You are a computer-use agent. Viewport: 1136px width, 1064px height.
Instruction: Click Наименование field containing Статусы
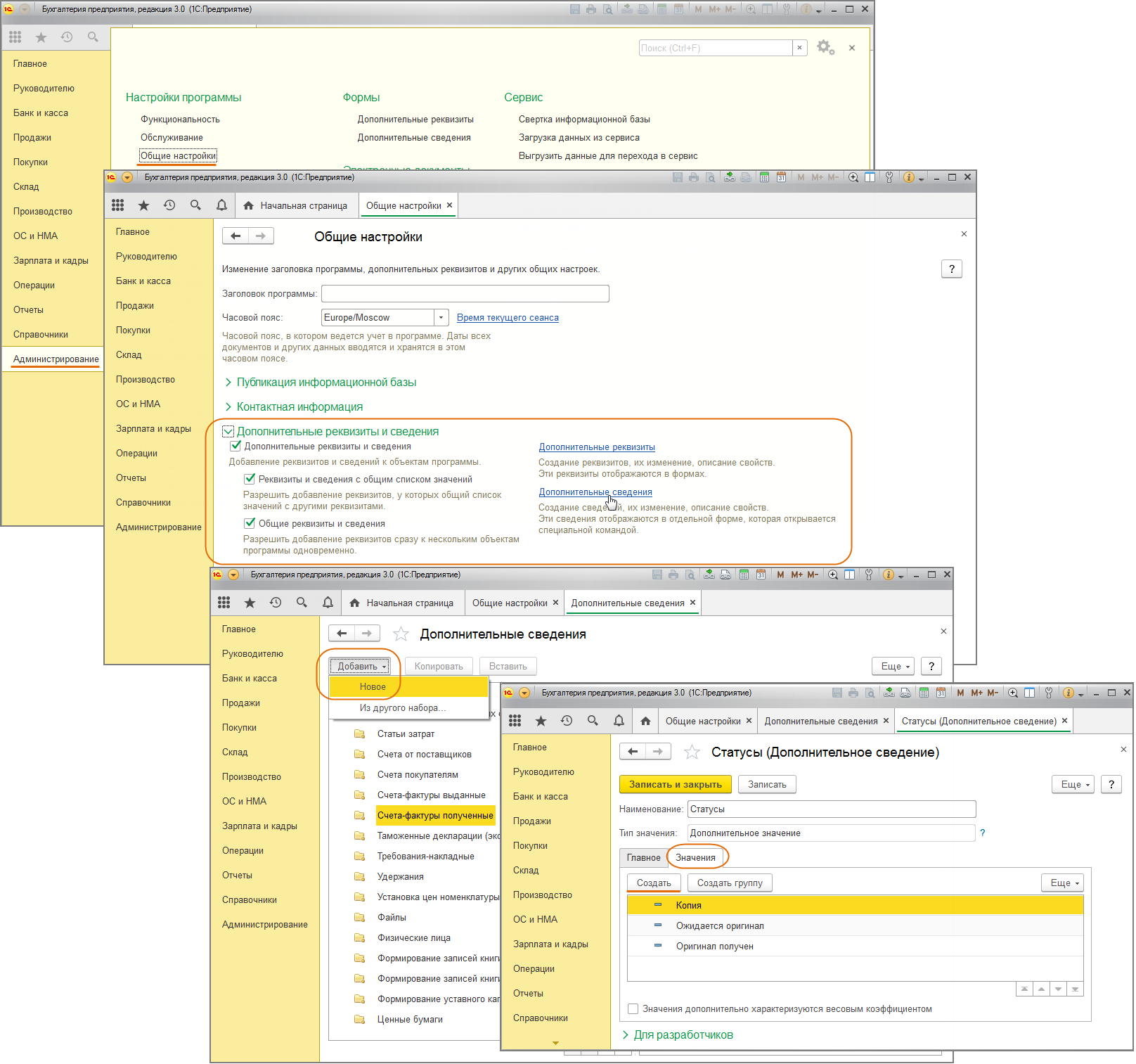[x=832, y=809]
